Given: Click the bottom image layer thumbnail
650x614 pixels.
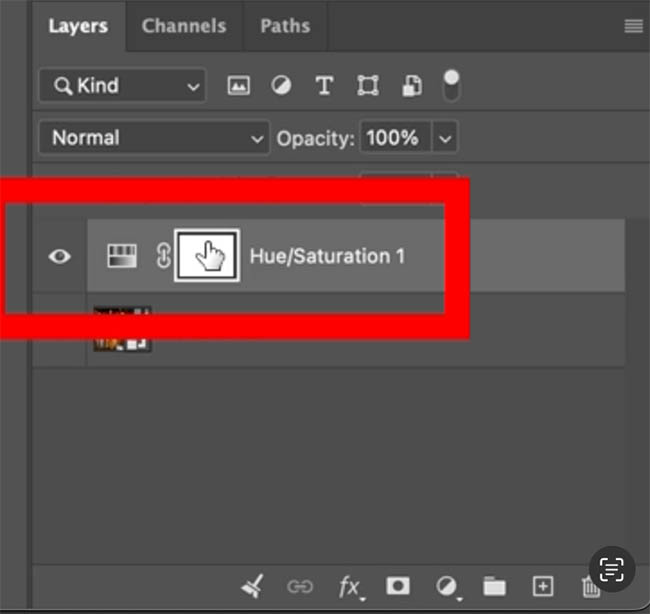Looking at the screenshot, I should pos(122,330).
